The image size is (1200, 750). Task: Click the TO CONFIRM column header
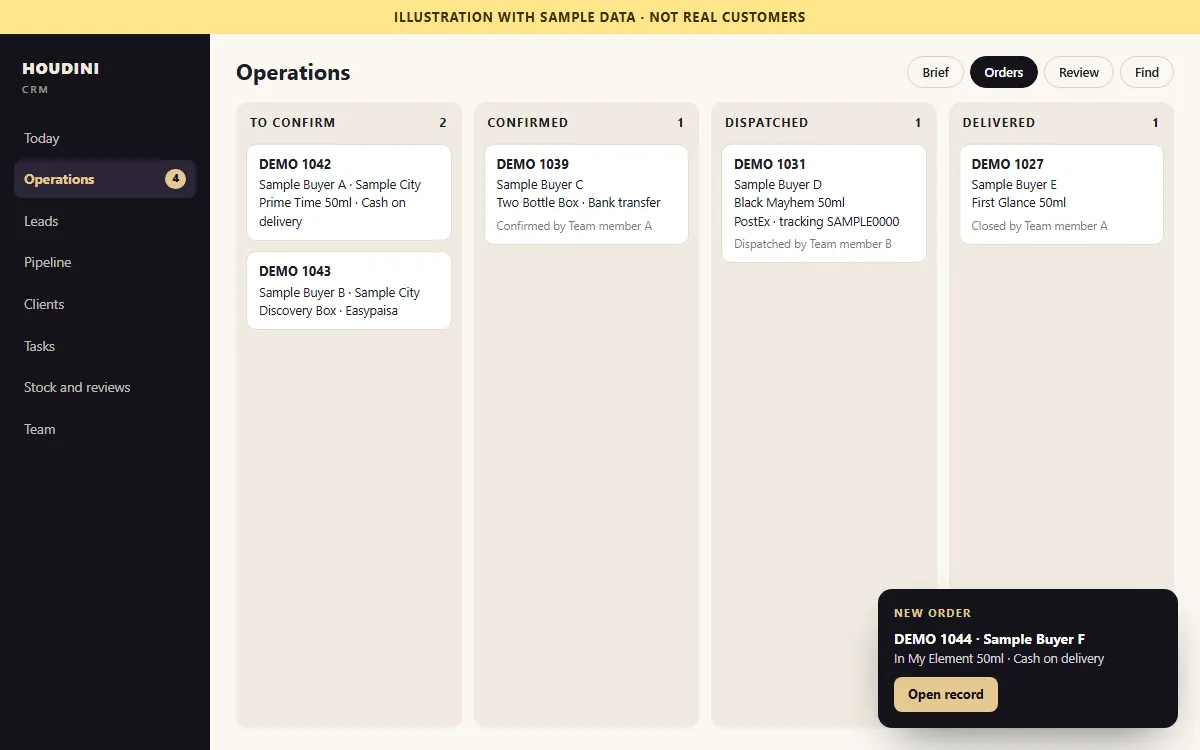[293, 123]
